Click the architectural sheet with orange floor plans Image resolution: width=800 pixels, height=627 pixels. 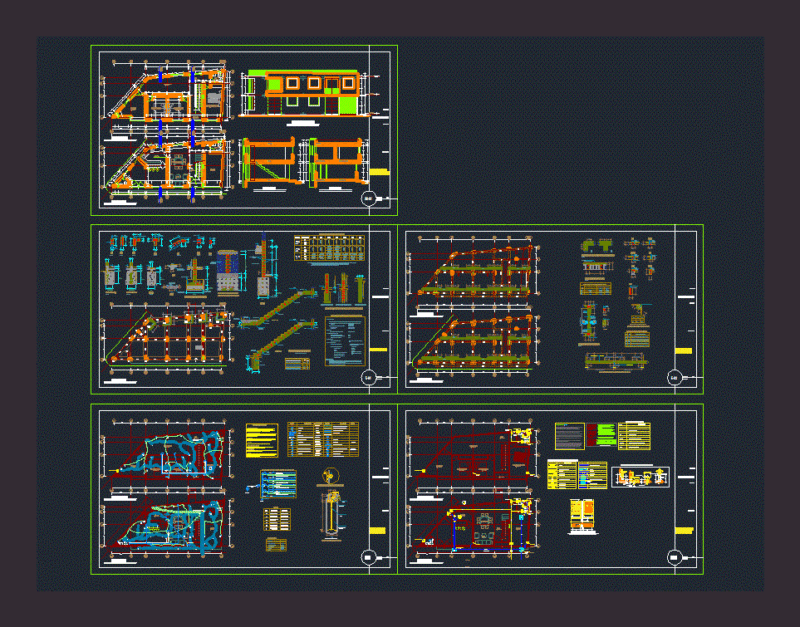click(244, 130)
